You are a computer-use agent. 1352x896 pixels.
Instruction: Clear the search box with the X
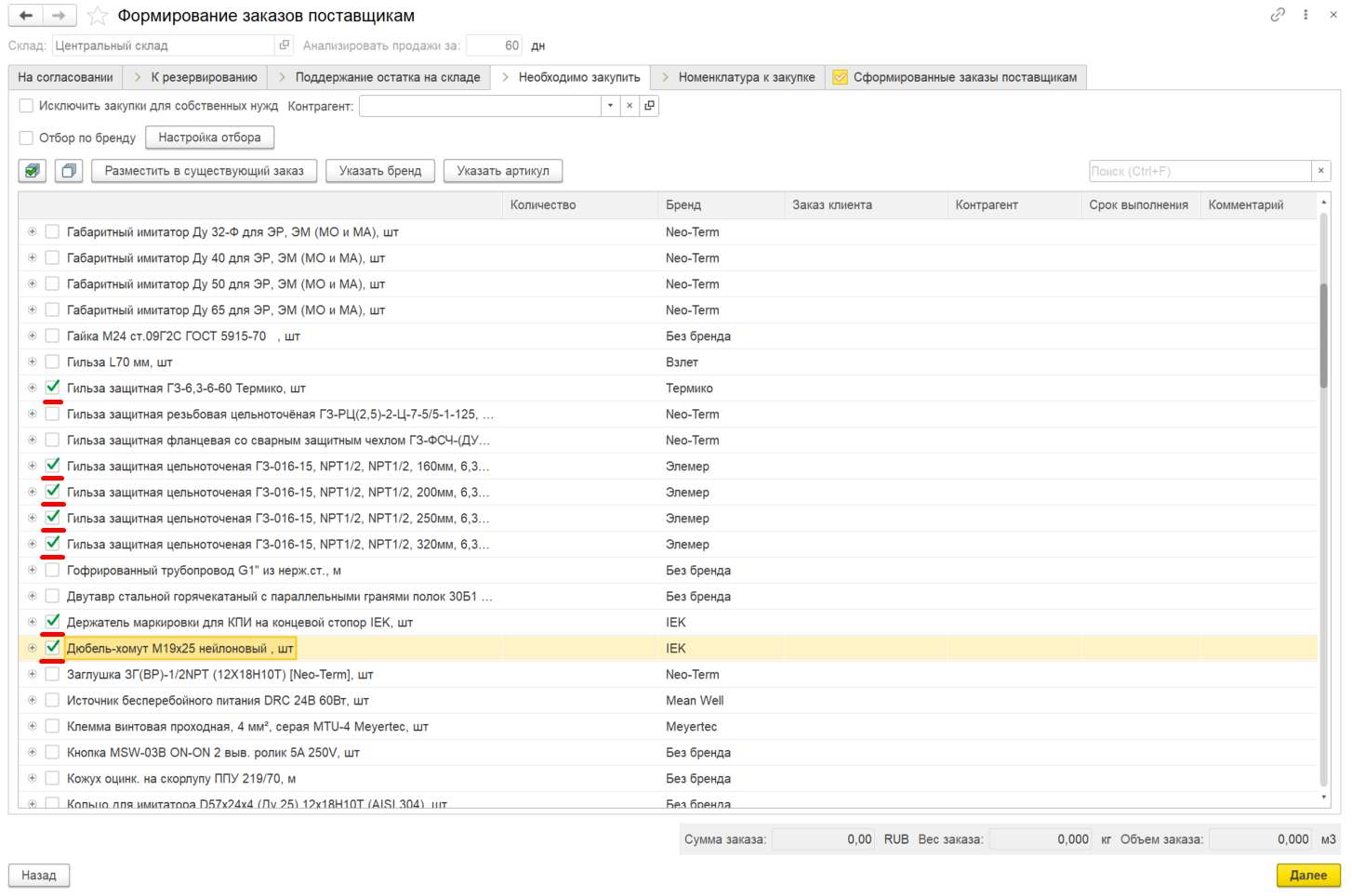1320,171
